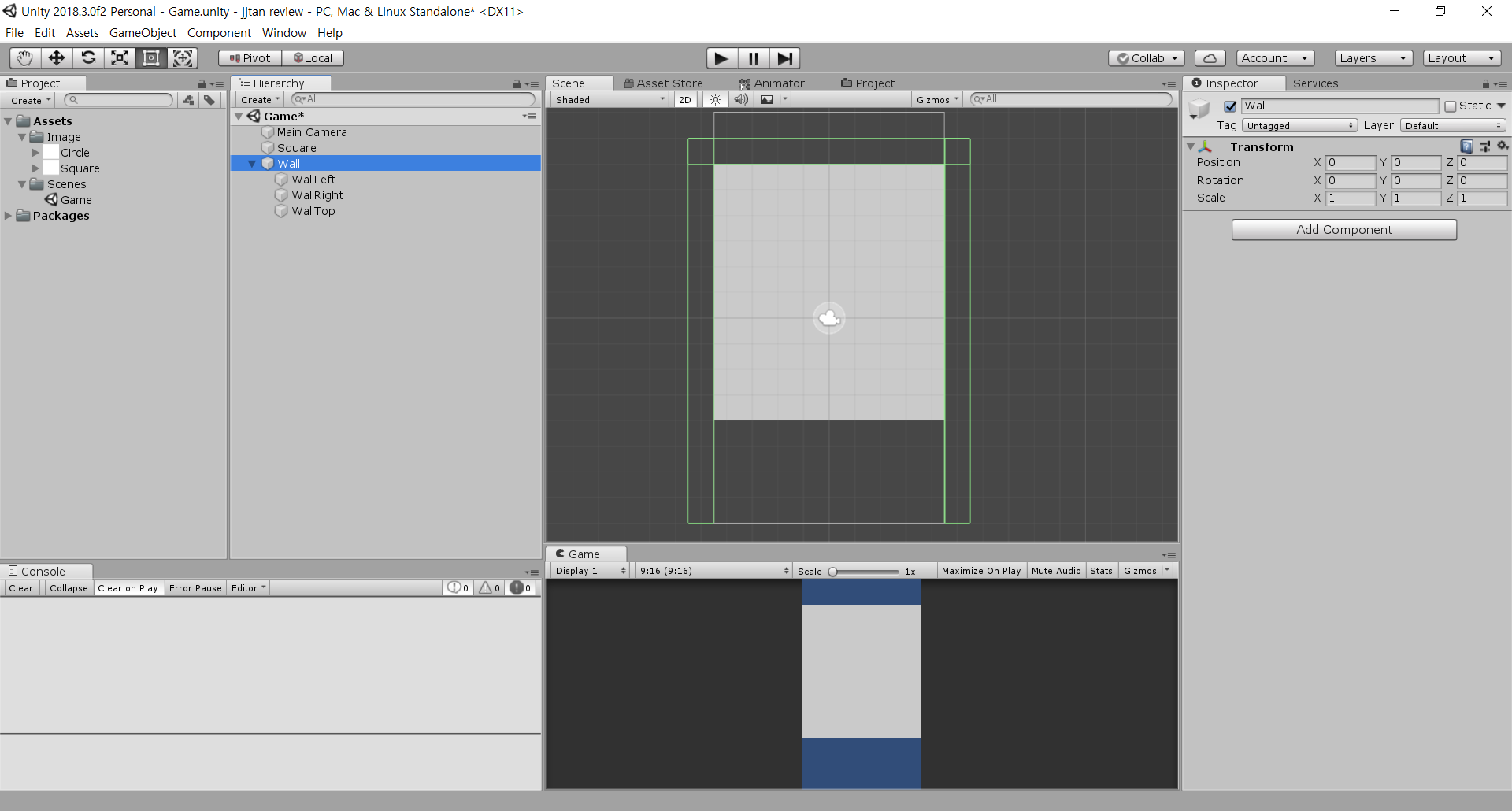The width and height of the screenshot is (1512, 811).
Task: Toggle console info message count
Action: 458,587
